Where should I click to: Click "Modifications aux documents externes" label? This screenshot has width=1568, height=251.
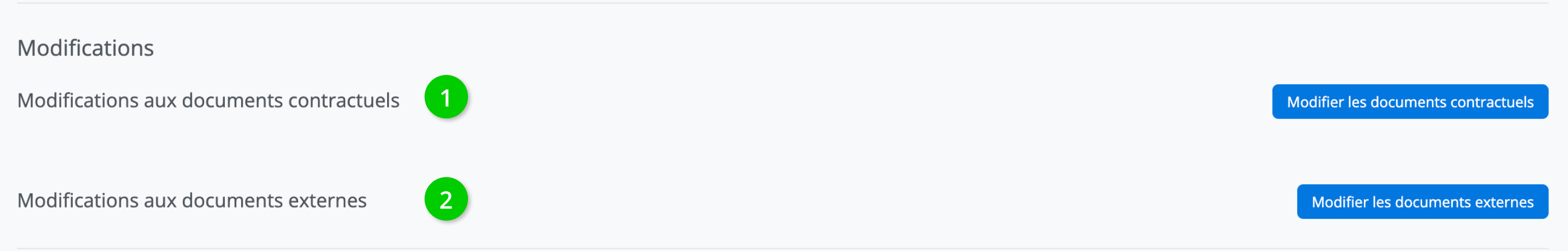click(192, 200)
